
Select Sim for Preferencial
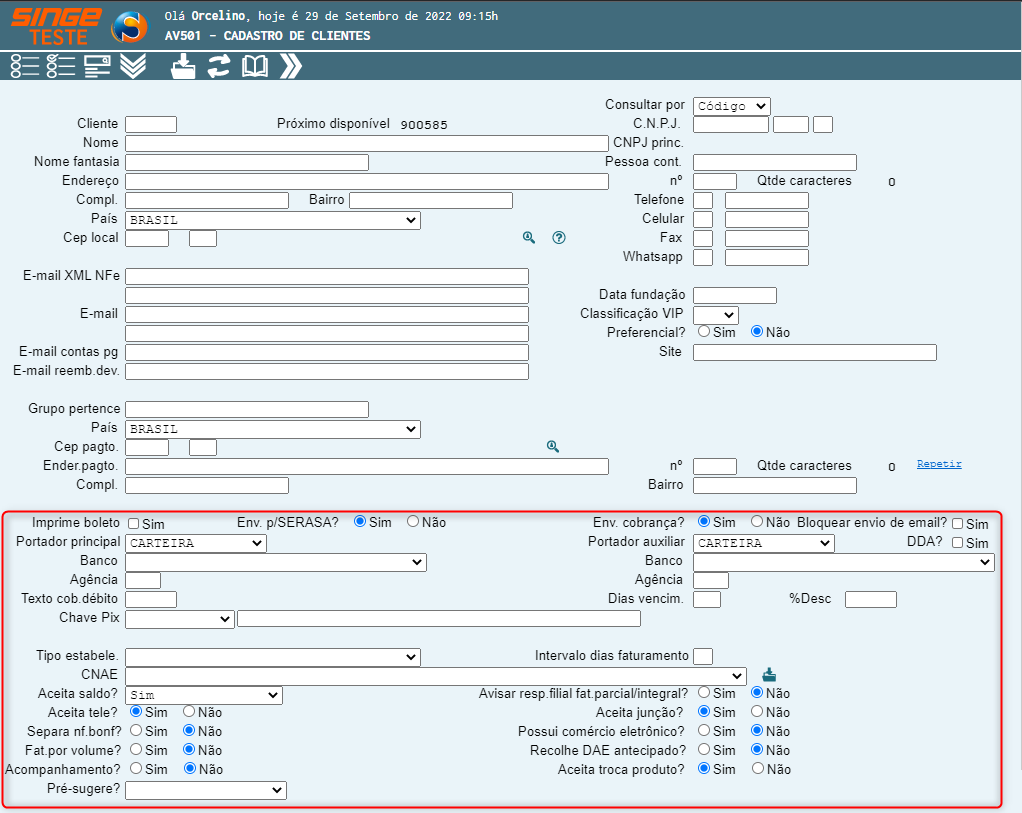click(x=704, y=331)
